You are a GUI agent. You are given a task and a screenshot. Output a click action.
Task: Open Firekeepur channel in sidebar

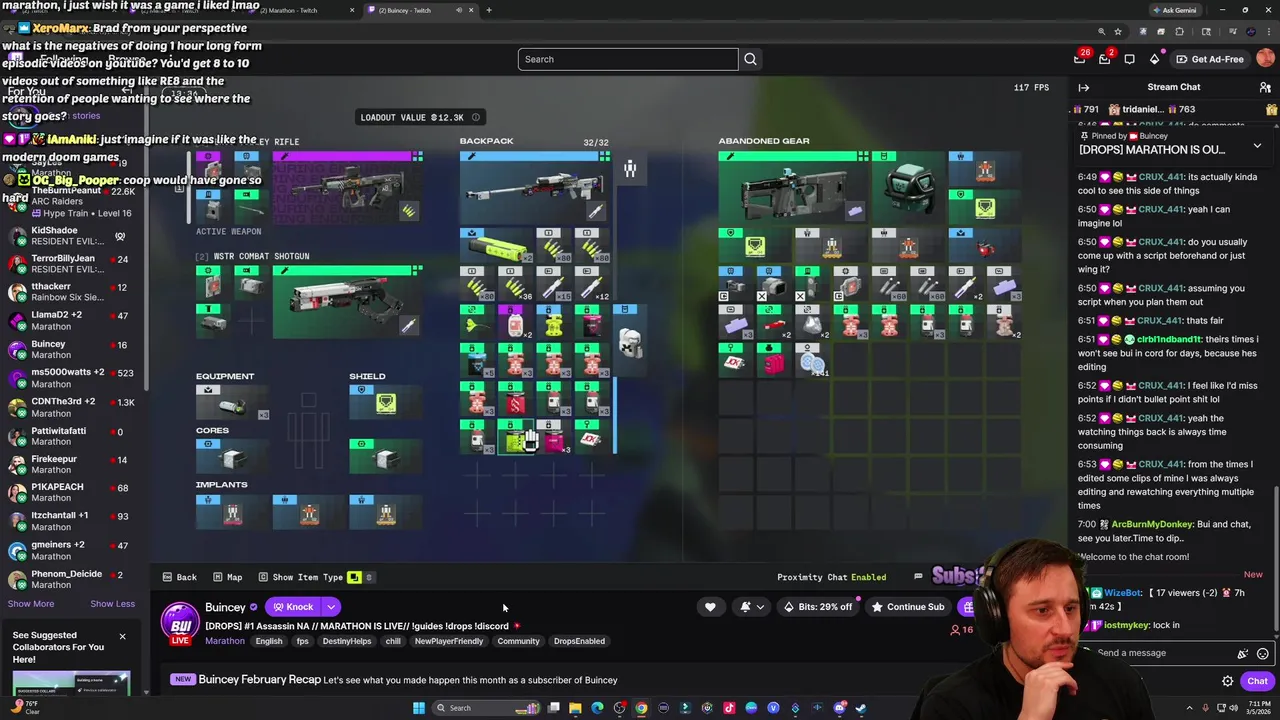point(72,465)
